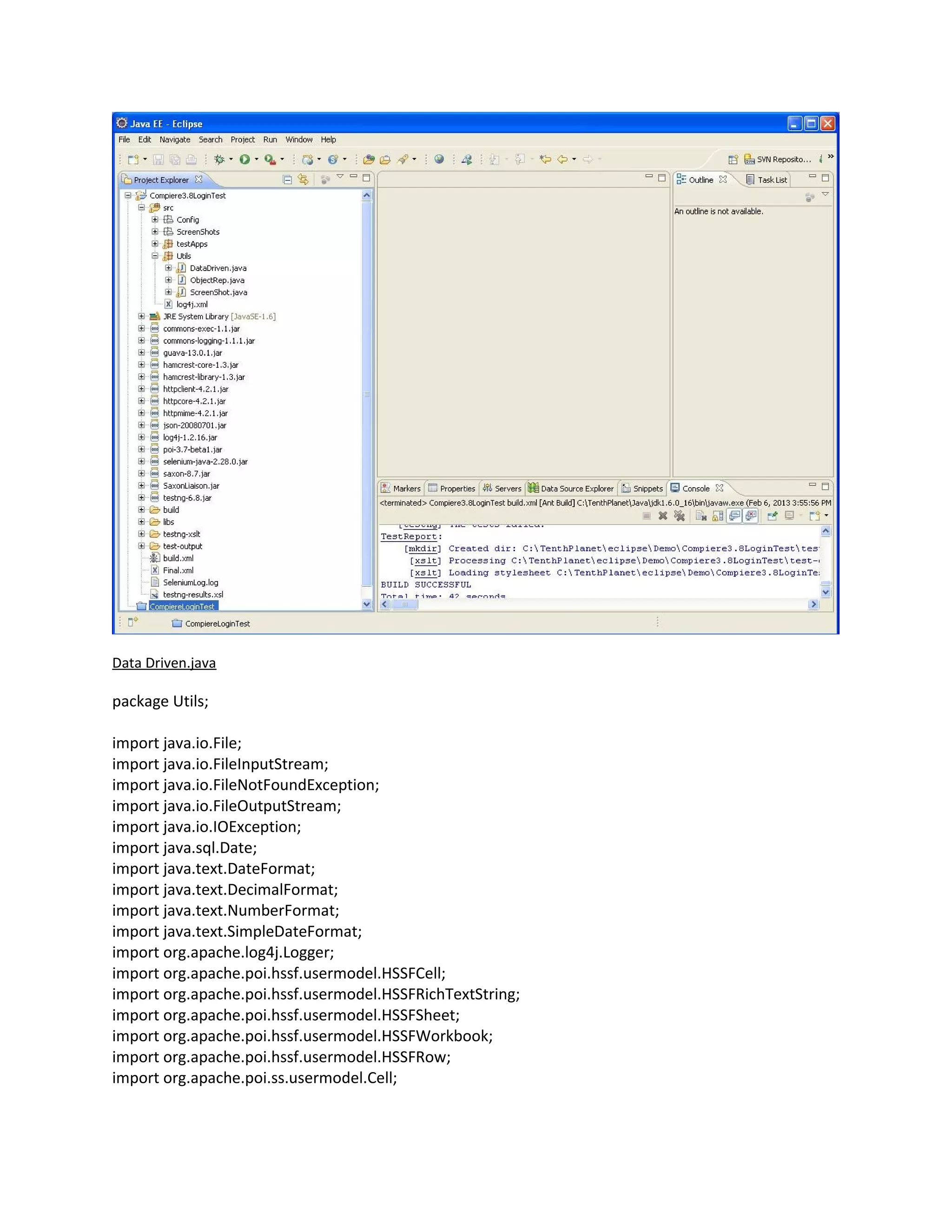Select SeleniumLog.log file
This screenshot has width=952, height=1232.
191,583
